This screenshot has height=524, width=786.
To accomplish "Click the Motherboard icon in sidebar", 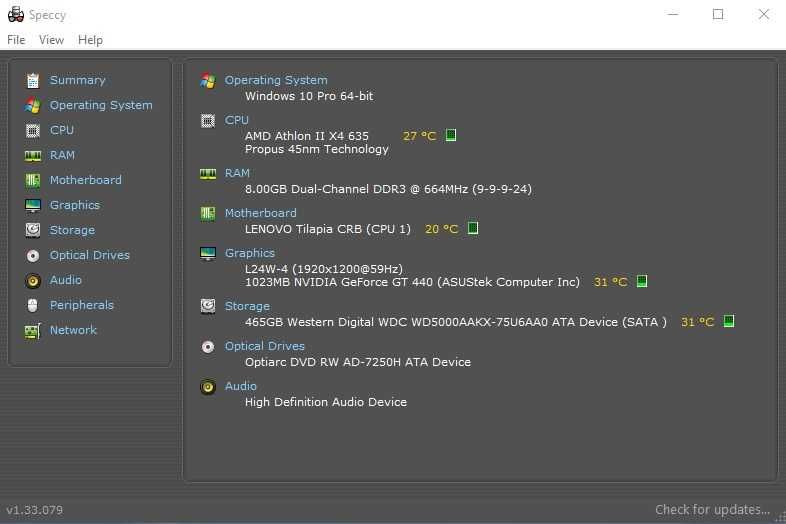I will pyautogui.click(x=33, y=180).
